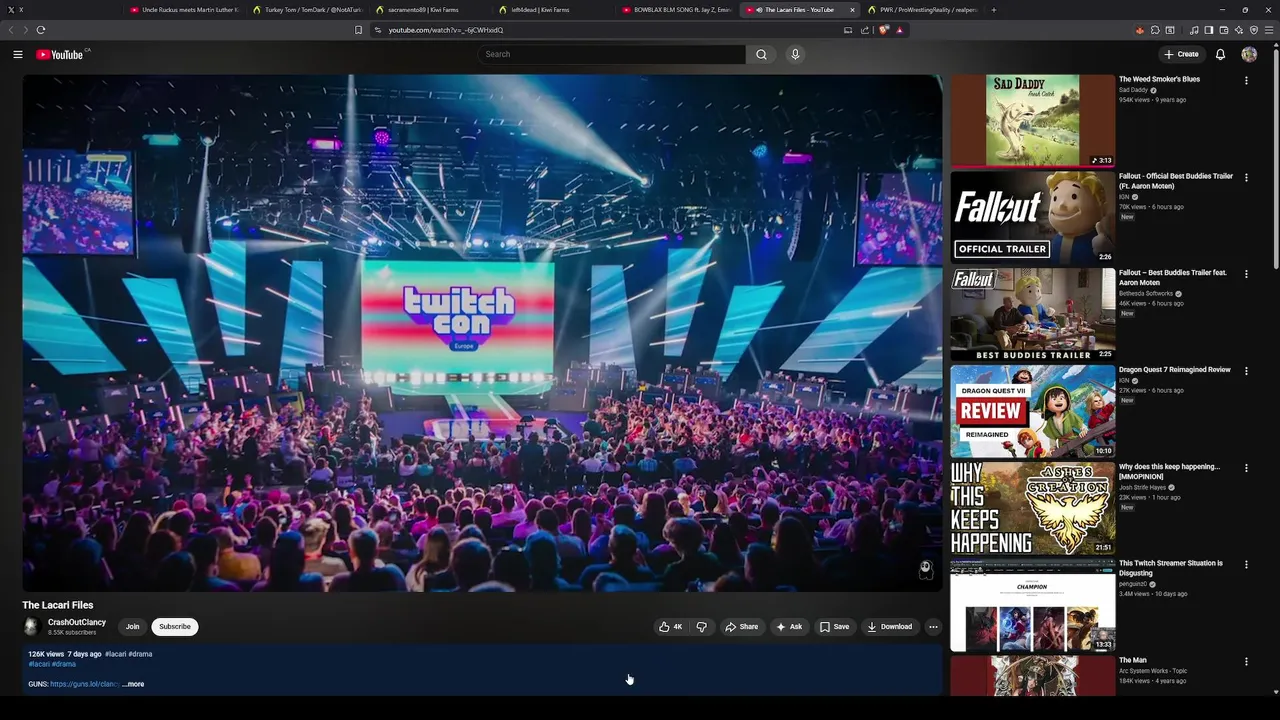Open the YouTube guide hamburger menu
The height and width of the screenshot is (720, 1280).
[x=18, y=54]
